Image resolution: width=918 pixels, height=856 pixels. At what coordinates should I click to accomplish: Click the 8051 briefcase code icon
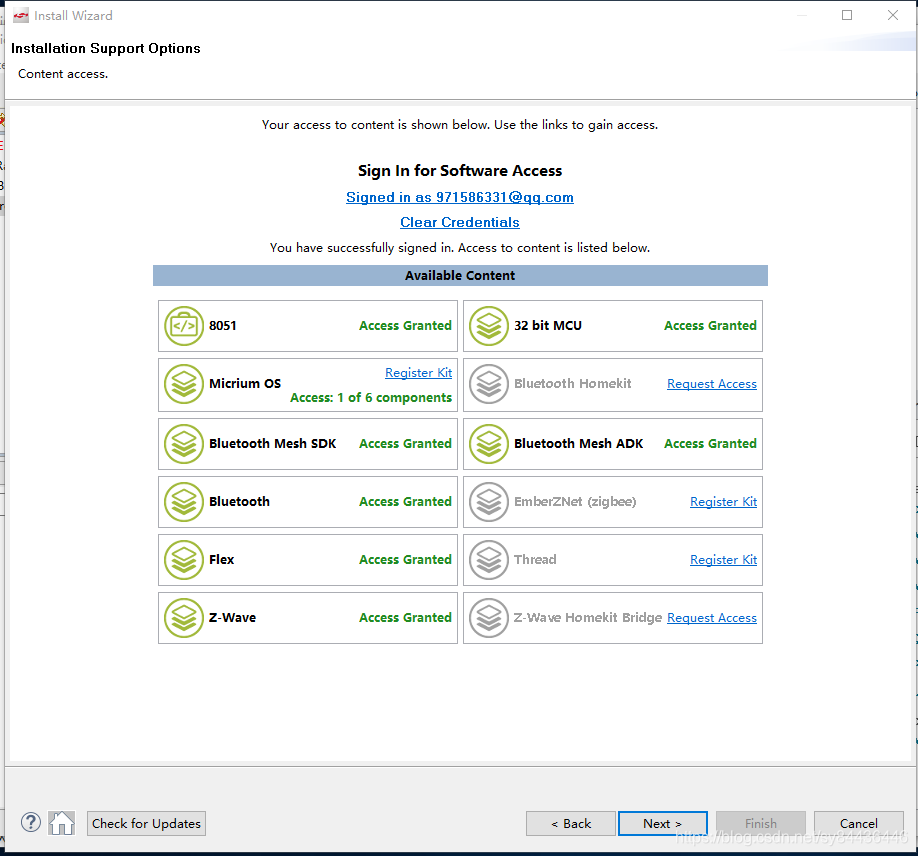[184, 326]
